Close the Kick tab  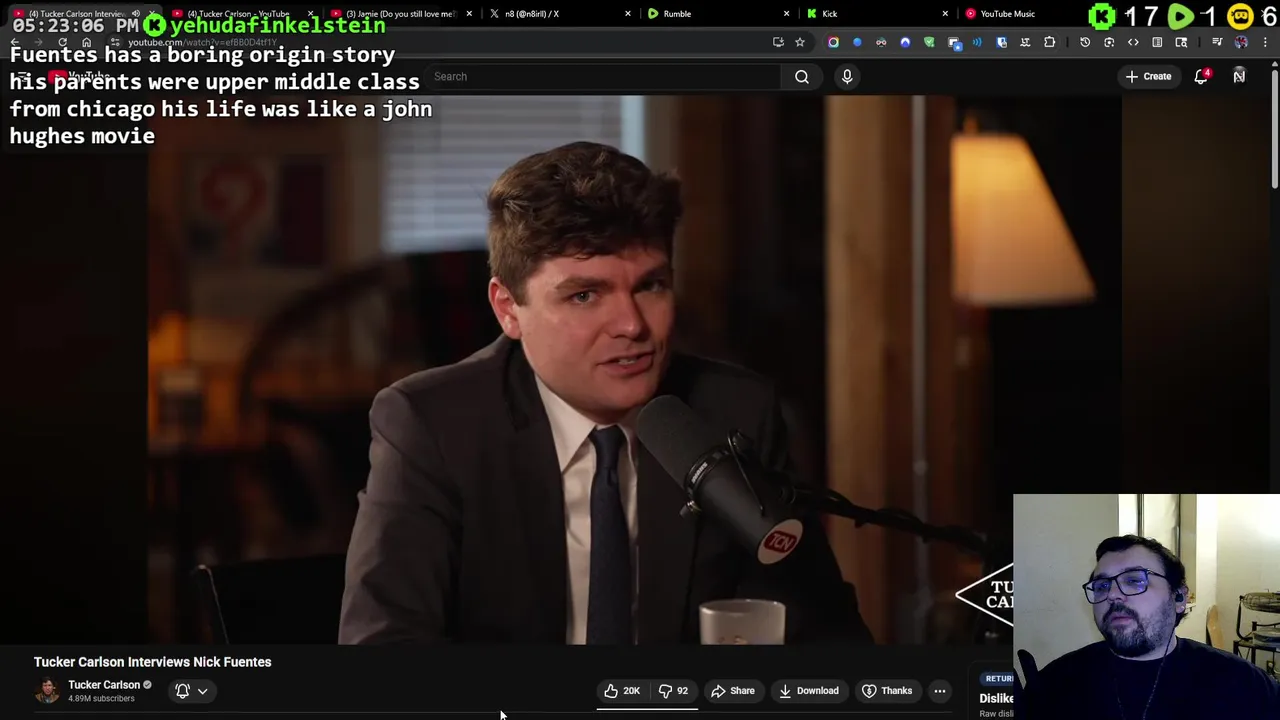tap(945, 14)
